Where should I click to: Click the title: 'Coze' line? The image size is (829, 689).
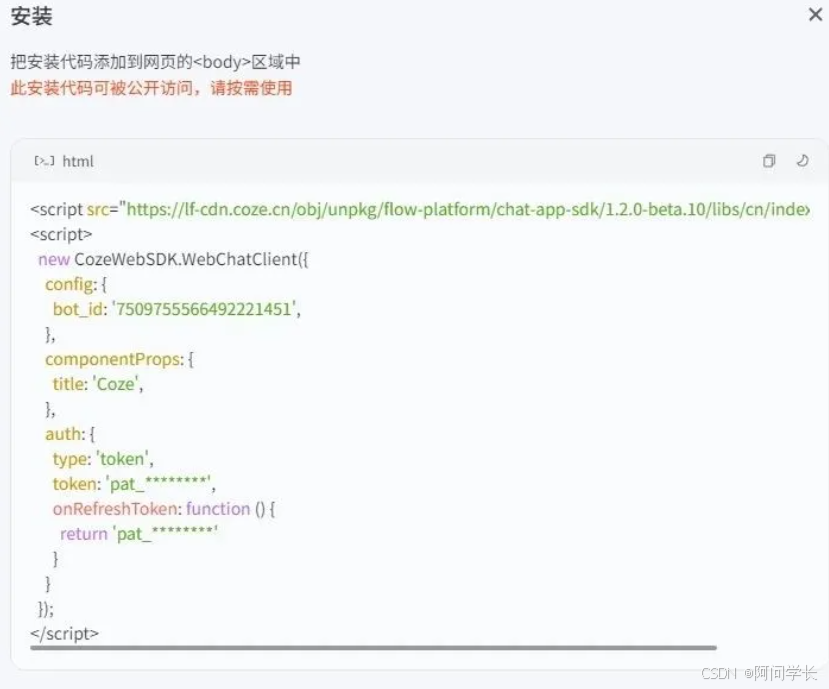point(98,384)
